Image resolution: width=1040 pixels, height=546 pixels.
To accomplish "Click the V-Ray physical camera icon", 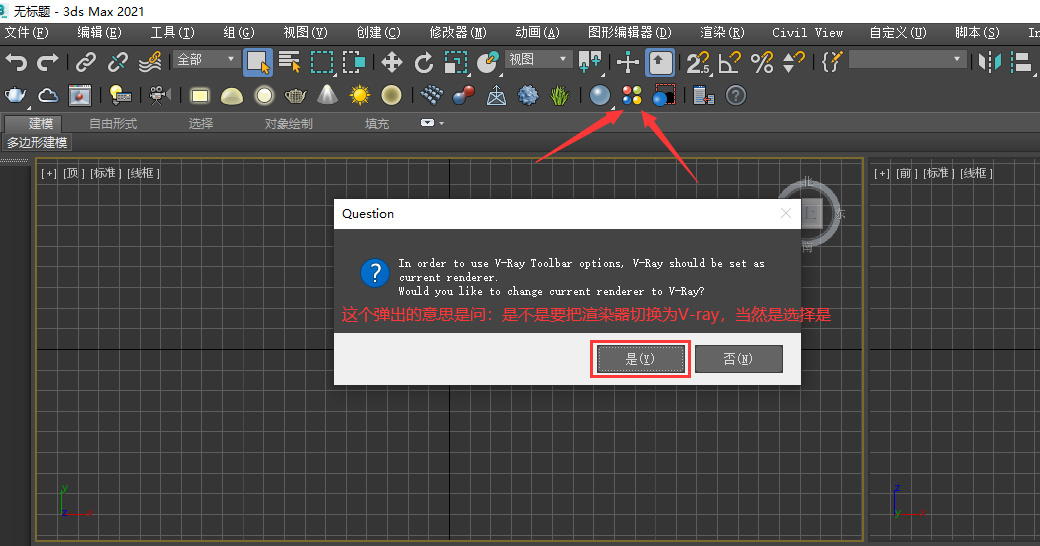I will tap(157, 96).
